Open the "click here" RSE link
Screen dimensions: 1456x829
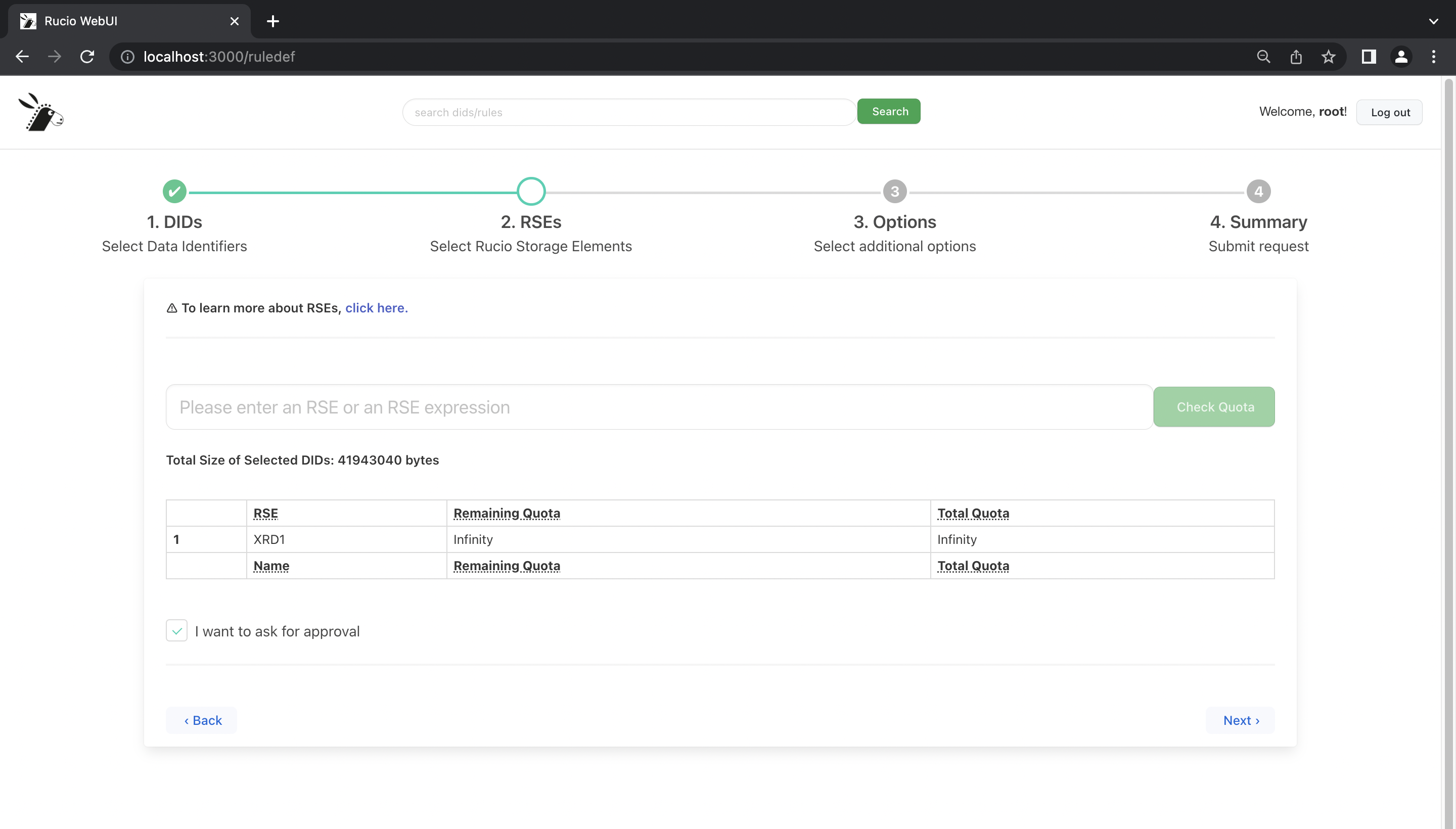point(376,308)
